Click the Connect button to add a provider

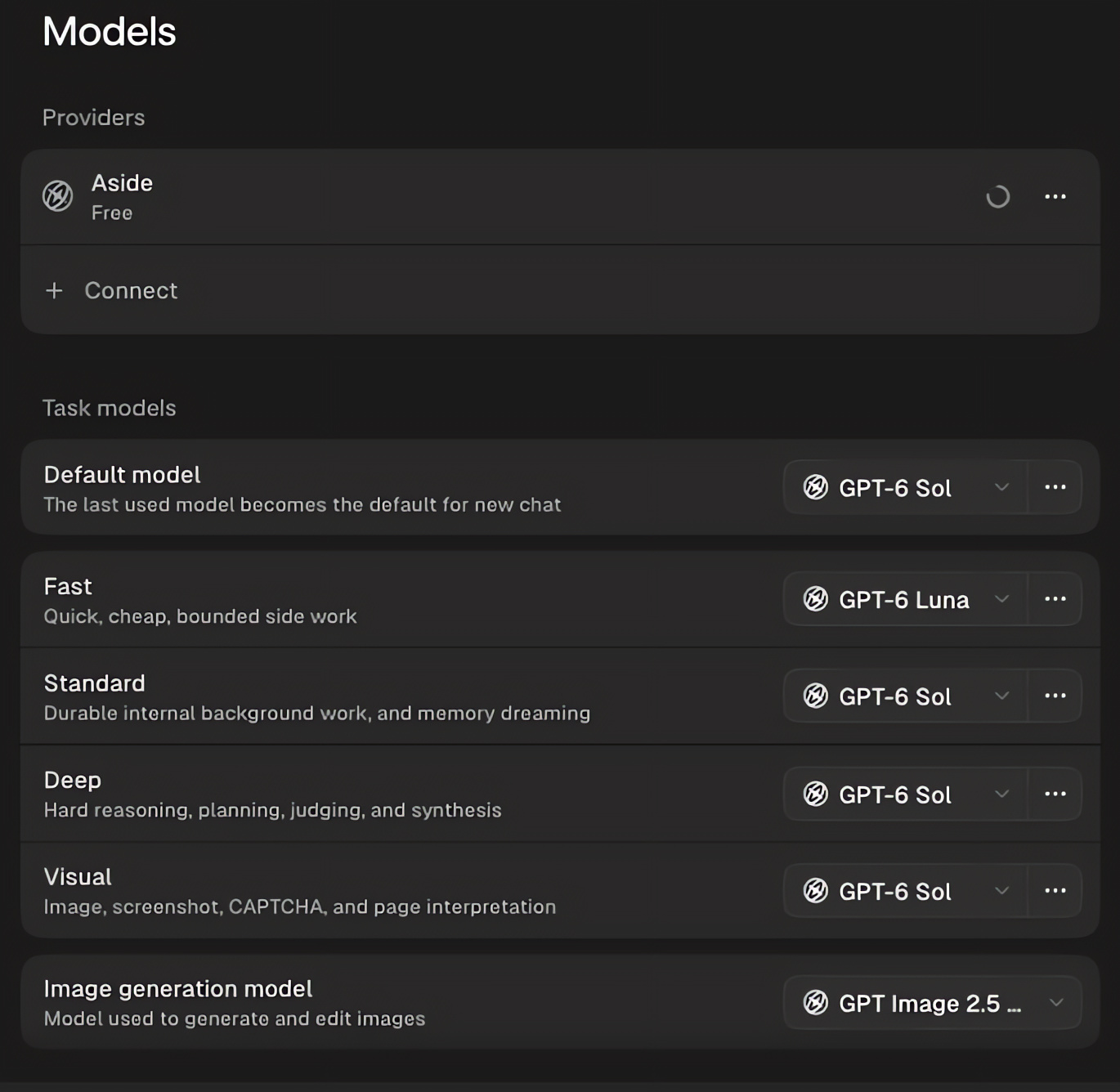(x=560, y=290)
